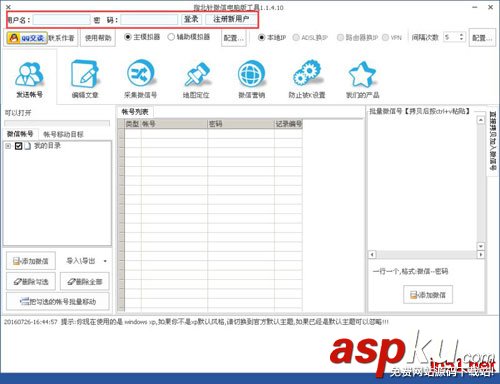Click the 帐号 column header
Screen dimensions: 500x384
pos(174,124)
